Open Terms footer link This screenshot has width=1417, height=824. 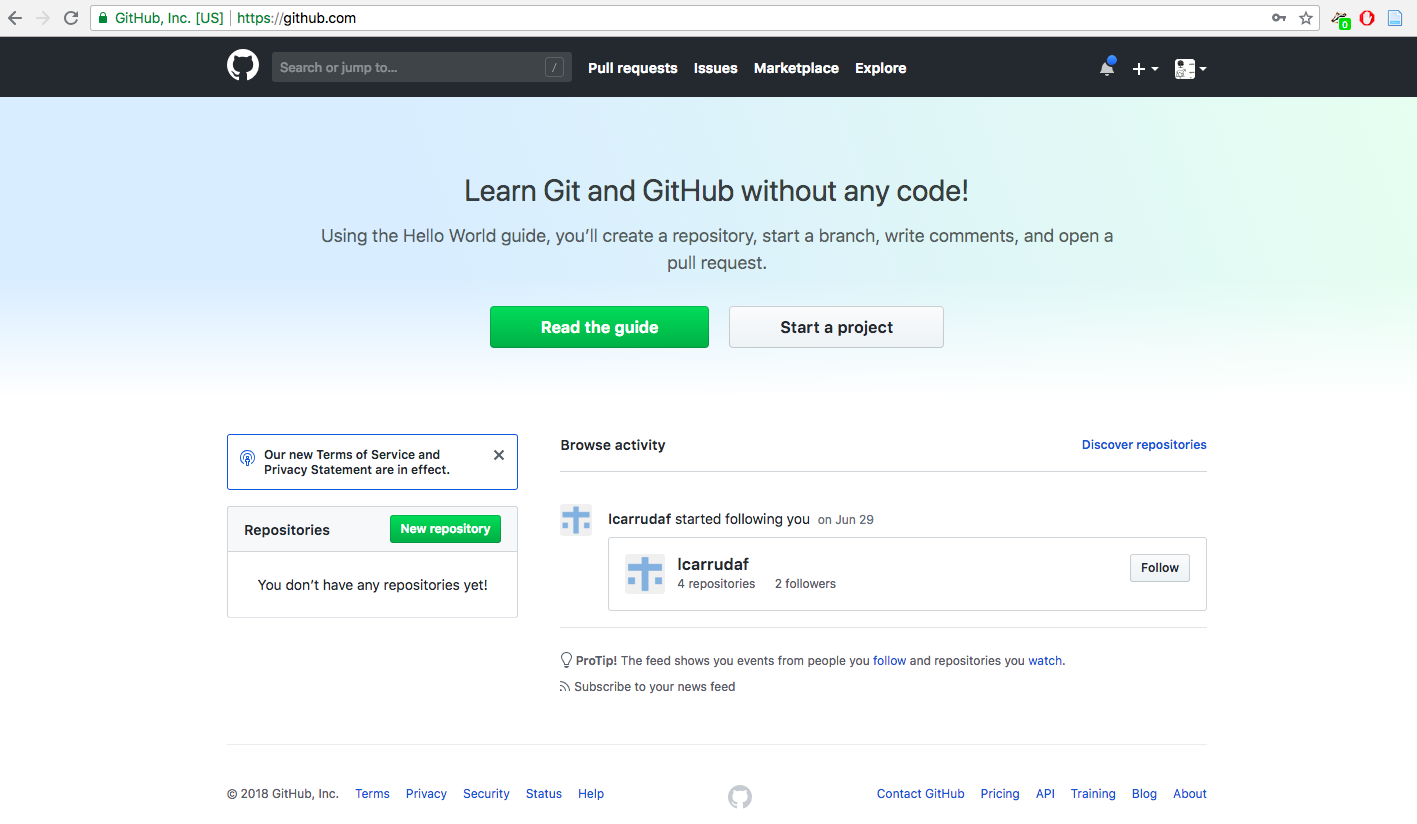(x=372, y=794)
